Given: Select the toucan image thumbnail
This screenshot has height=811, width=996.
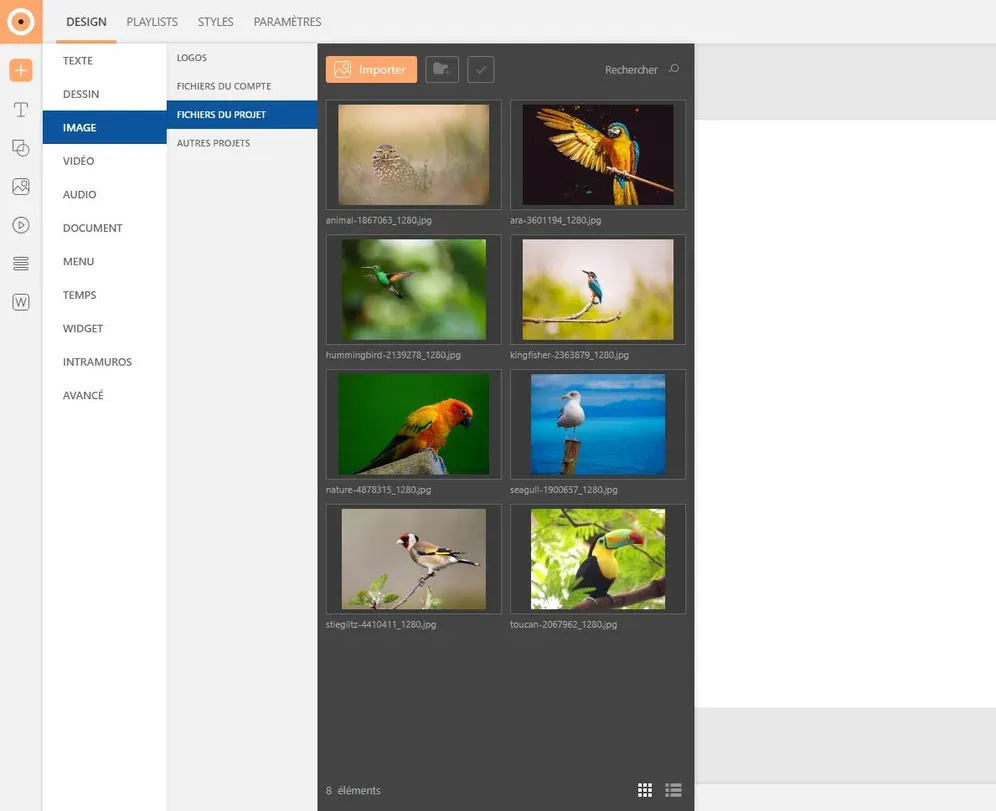Looking at the screenshot, I should pos(597,559).
